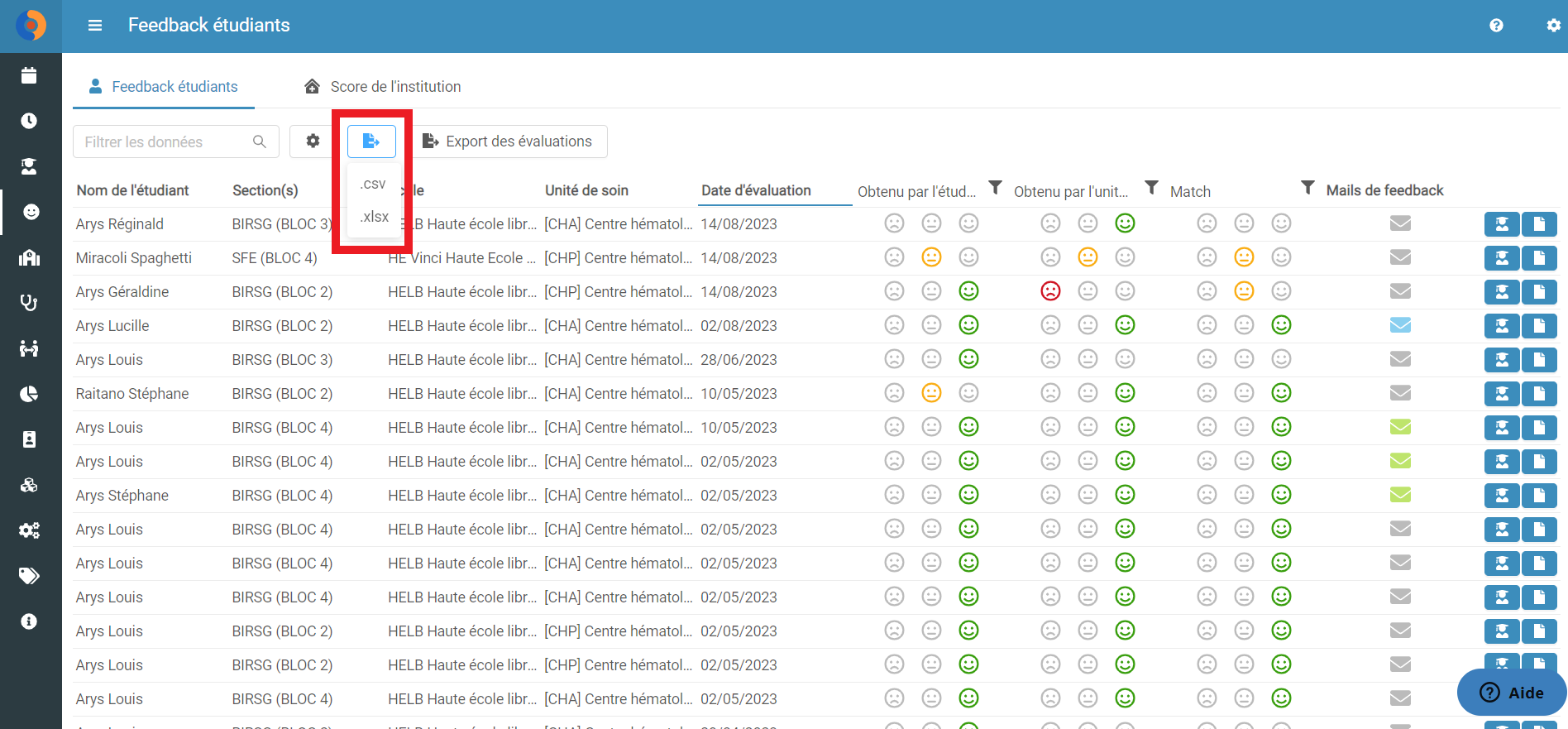The image size is (1568, 729).
Task: Open the clock icon in sidebar
Action: click(29, 121)
